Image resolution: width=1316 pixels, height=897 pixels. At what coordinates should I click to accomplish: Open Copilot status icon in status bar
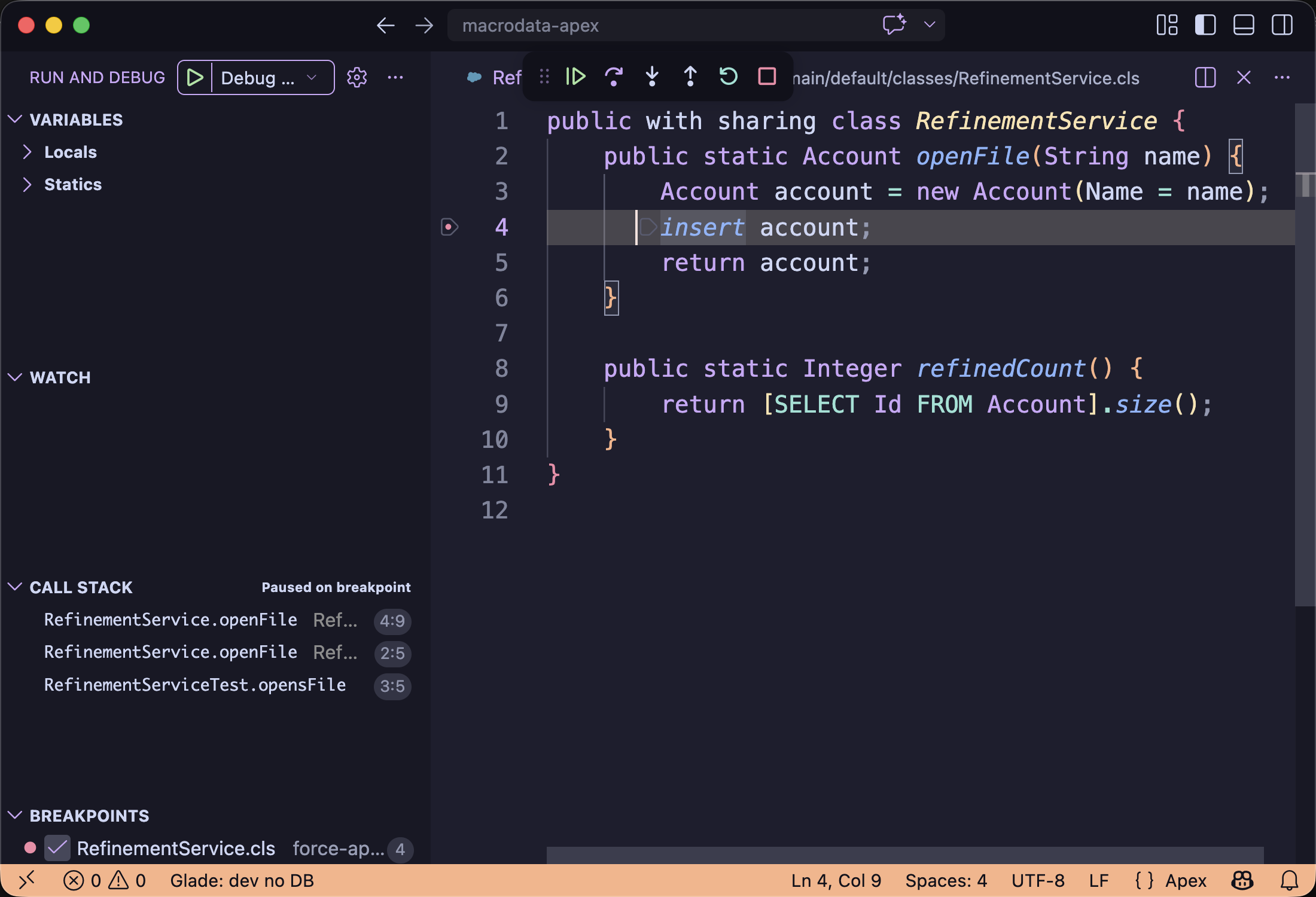coord(1242,880)
